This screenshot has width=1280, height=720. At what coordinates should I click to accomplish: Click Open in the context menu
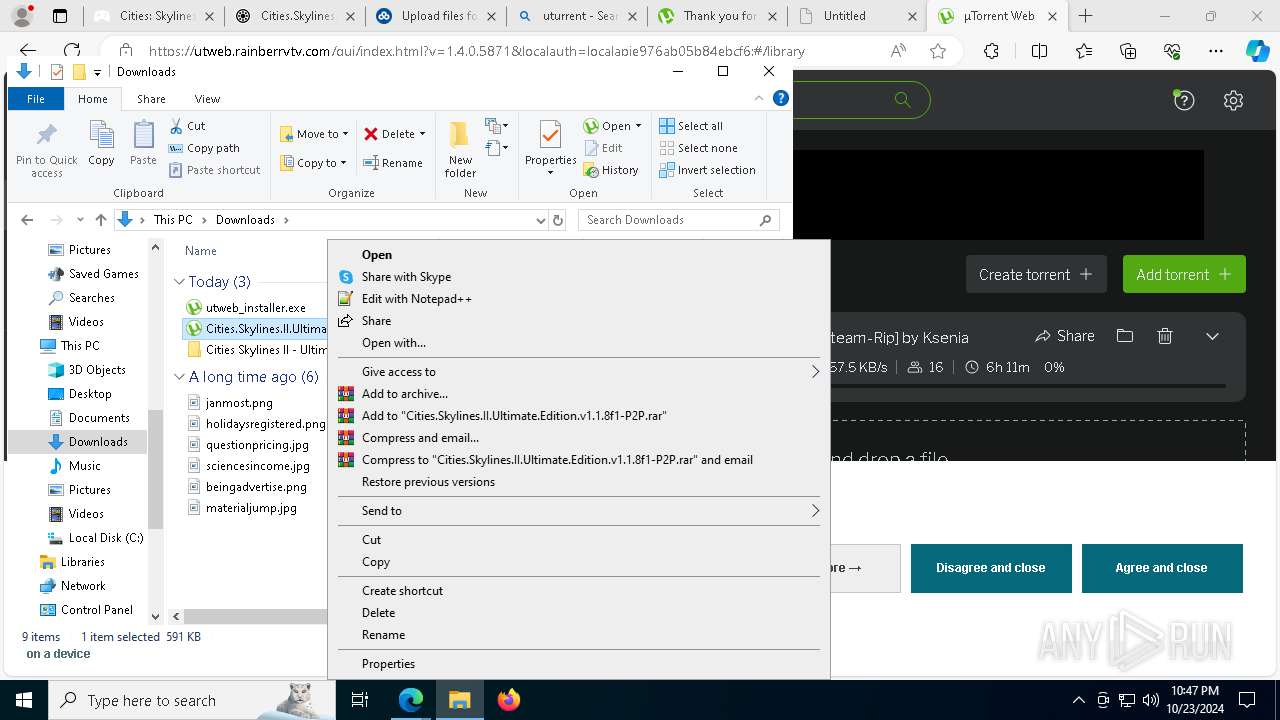[377, 255]
